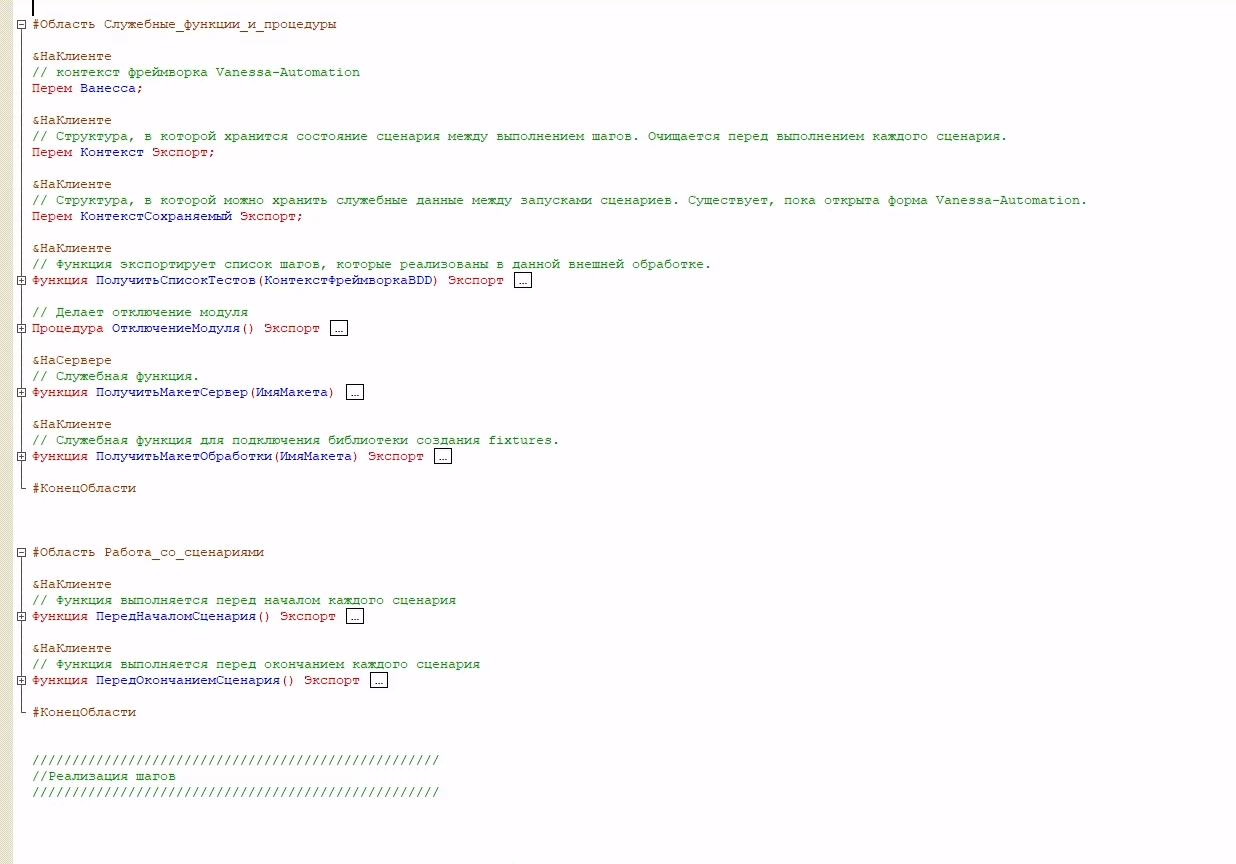Collapse the Работа_со_сценариями region
The width and height of the screenshot is (1236, 864).
click(21, 553)
